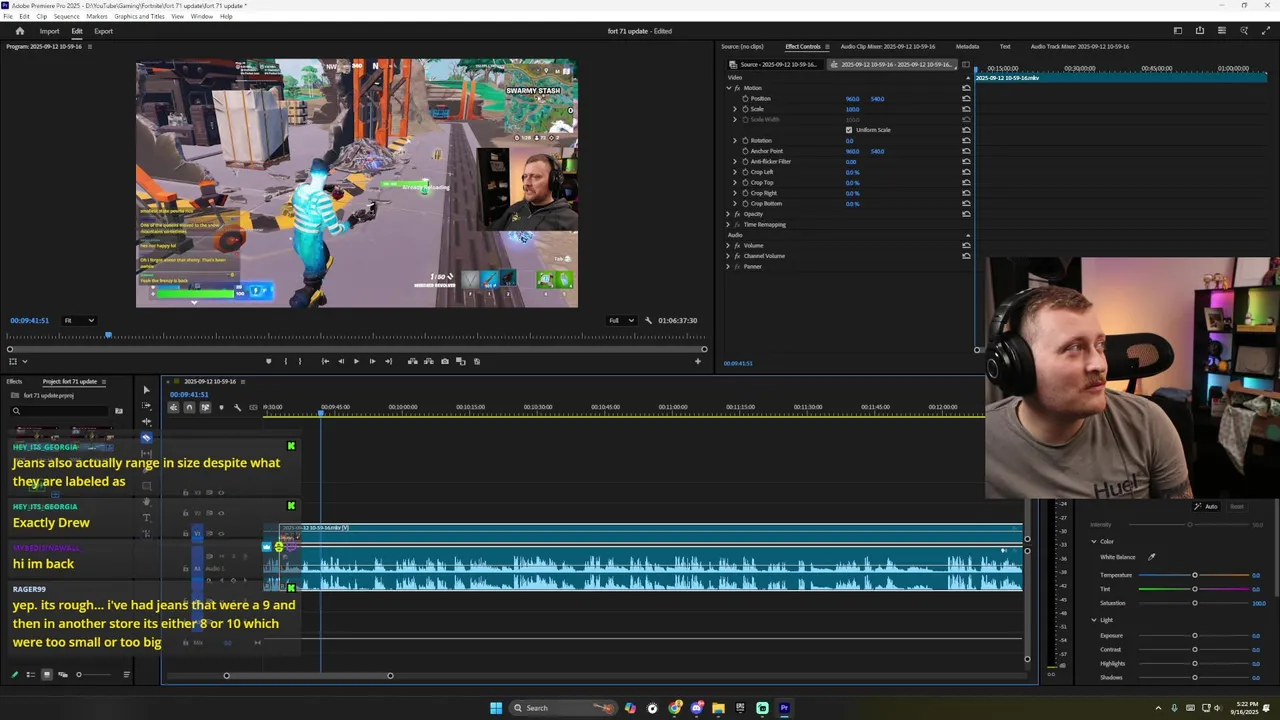Toggle the Crop Left animation stopwatch

(745, 172)
